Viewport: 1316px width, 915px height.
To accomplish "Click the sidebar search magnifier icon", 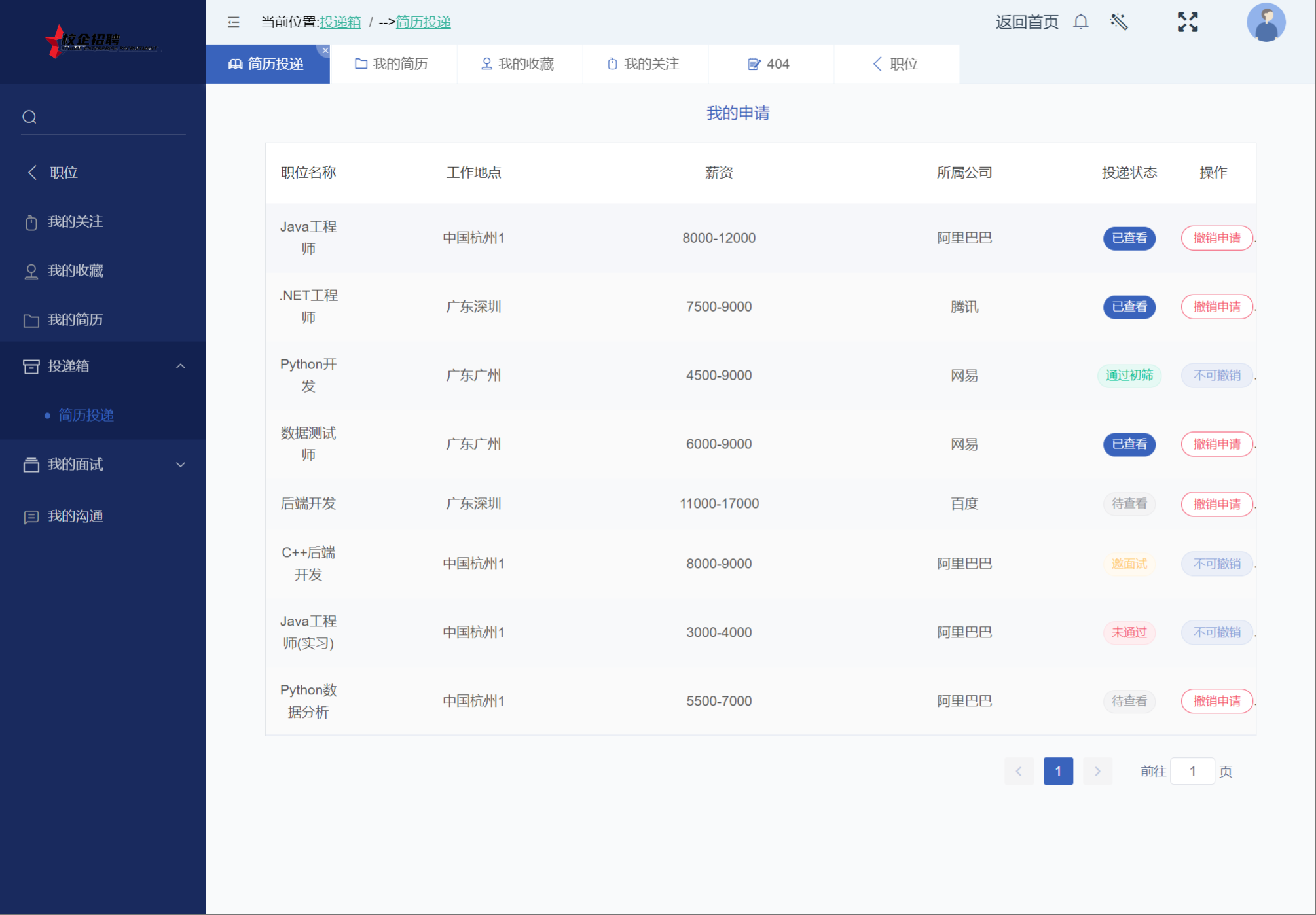I will click(x=29, y=117).
